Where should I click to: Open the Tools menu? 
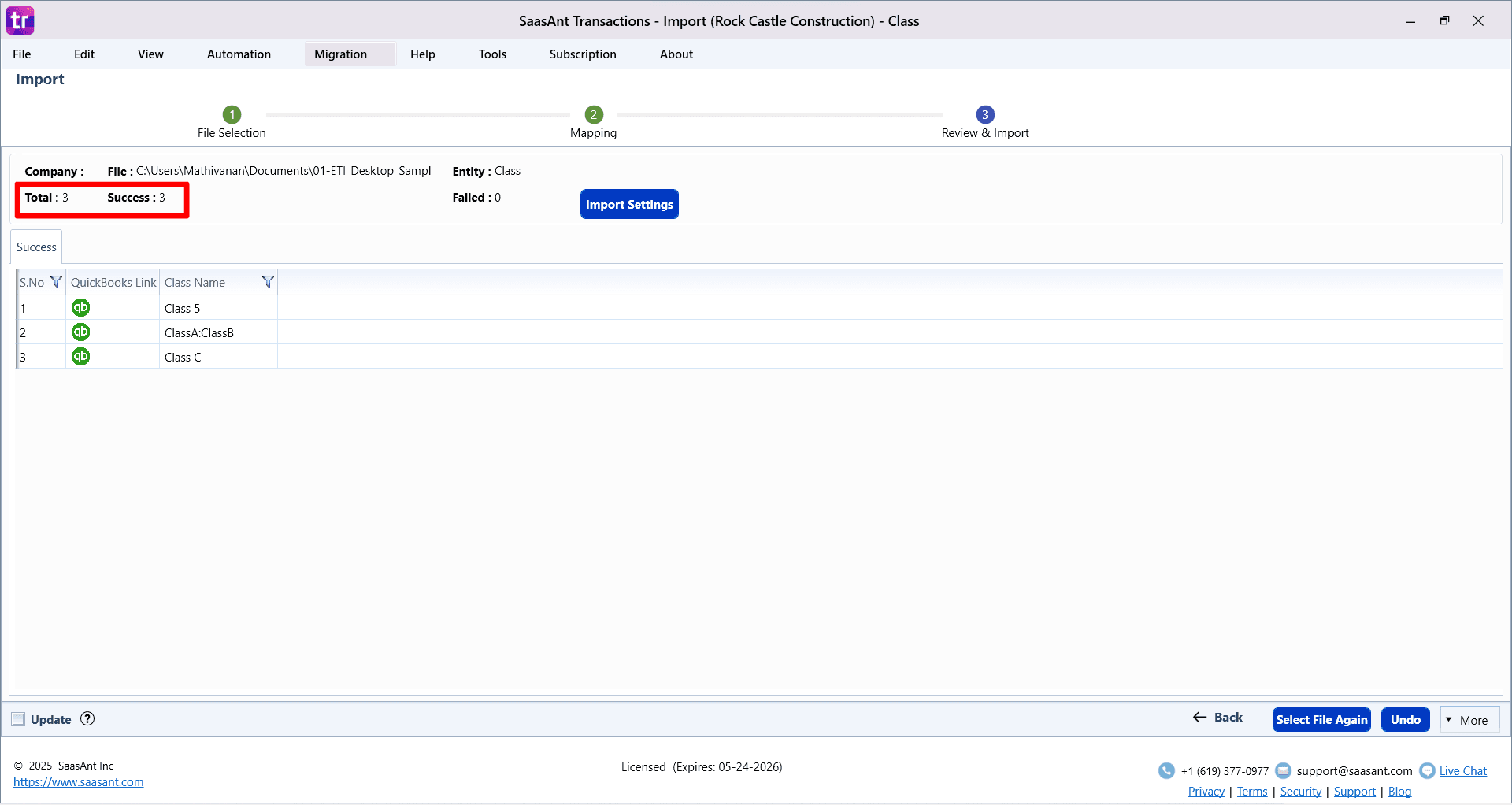pyautogui.click(x=492, y=54)
